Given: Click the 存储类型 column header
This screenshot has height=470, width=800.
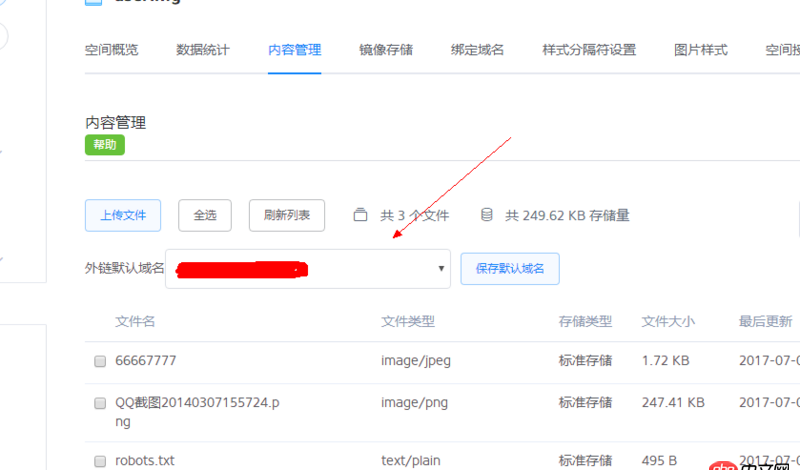Looking at the screenshot, I should (x=585, y=321).
